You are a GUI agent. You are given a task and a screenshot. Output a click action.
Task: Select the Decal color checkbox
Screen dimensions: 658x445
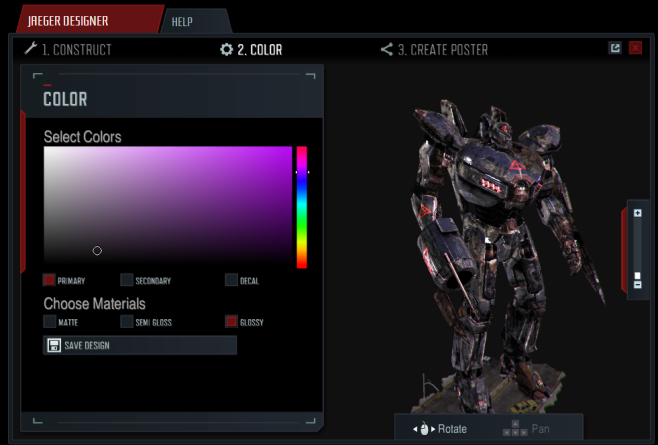231,280
